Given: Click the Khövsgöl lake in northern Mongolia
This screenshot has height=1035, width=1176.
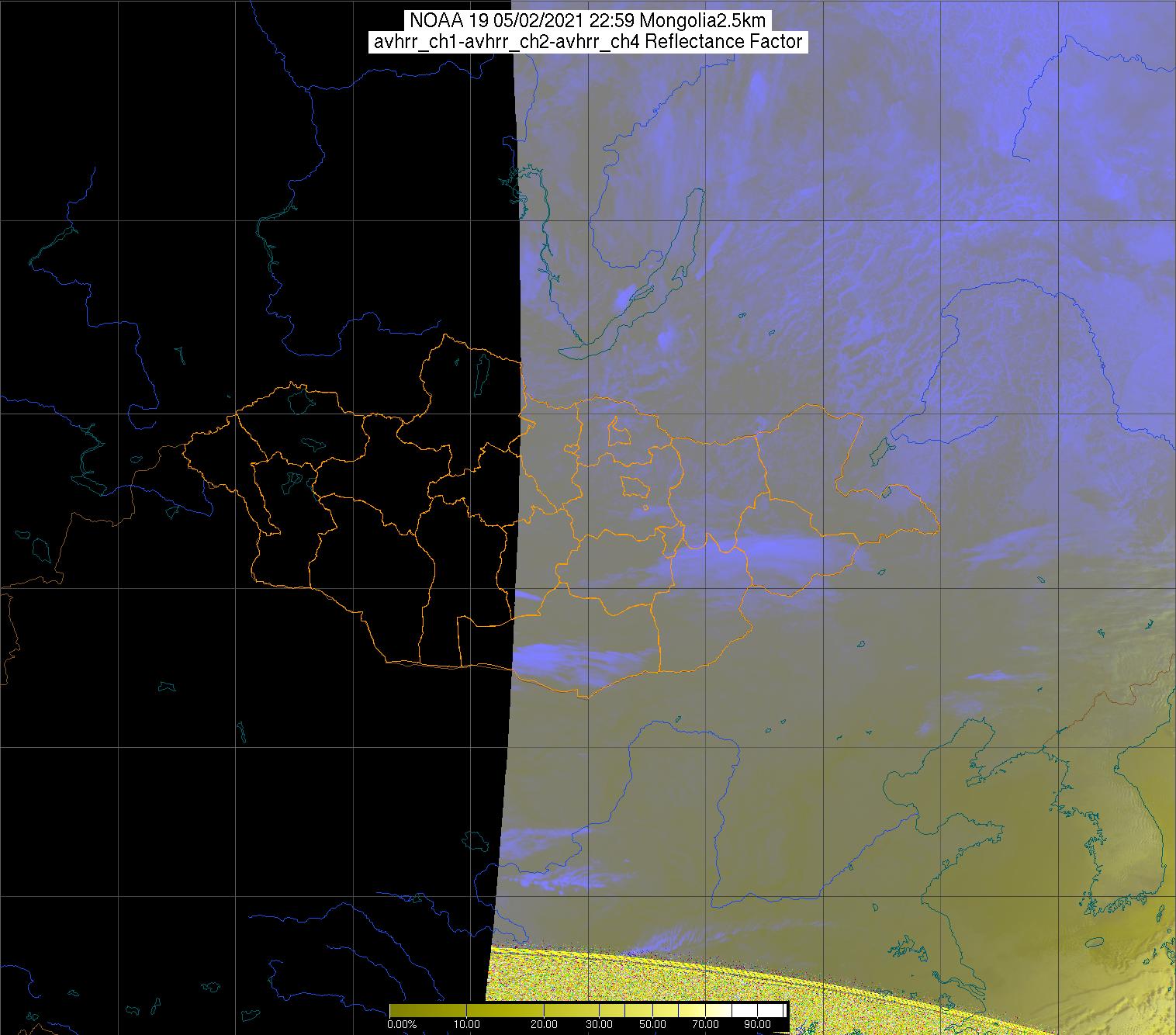Looking at the screenshot, I should (483, 372).
